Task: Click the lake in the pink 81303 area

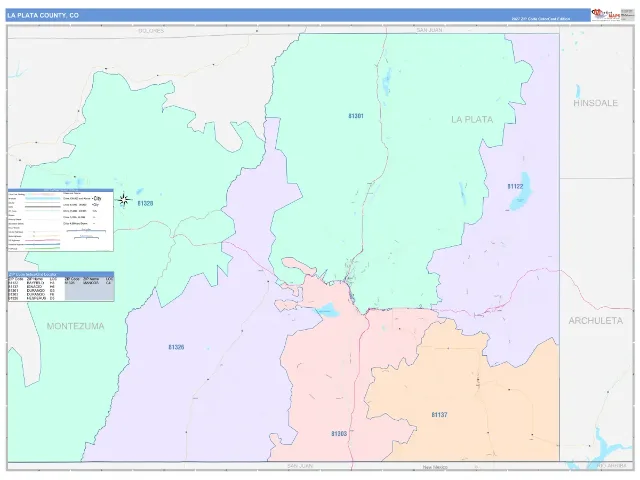Action: pyautogui.click(x=327, y=310)
